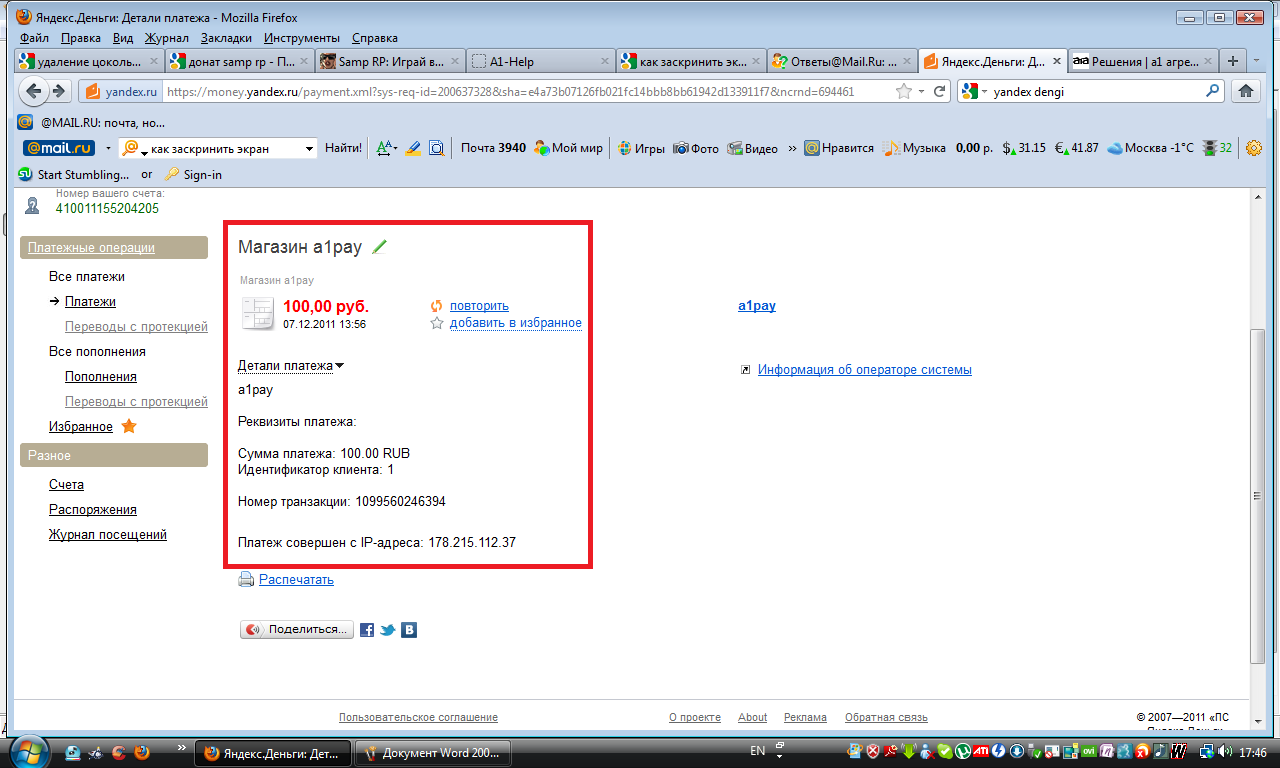Expand the taskbar quick launch chevron
The image size is (1280, 768).
coord(181,747)
